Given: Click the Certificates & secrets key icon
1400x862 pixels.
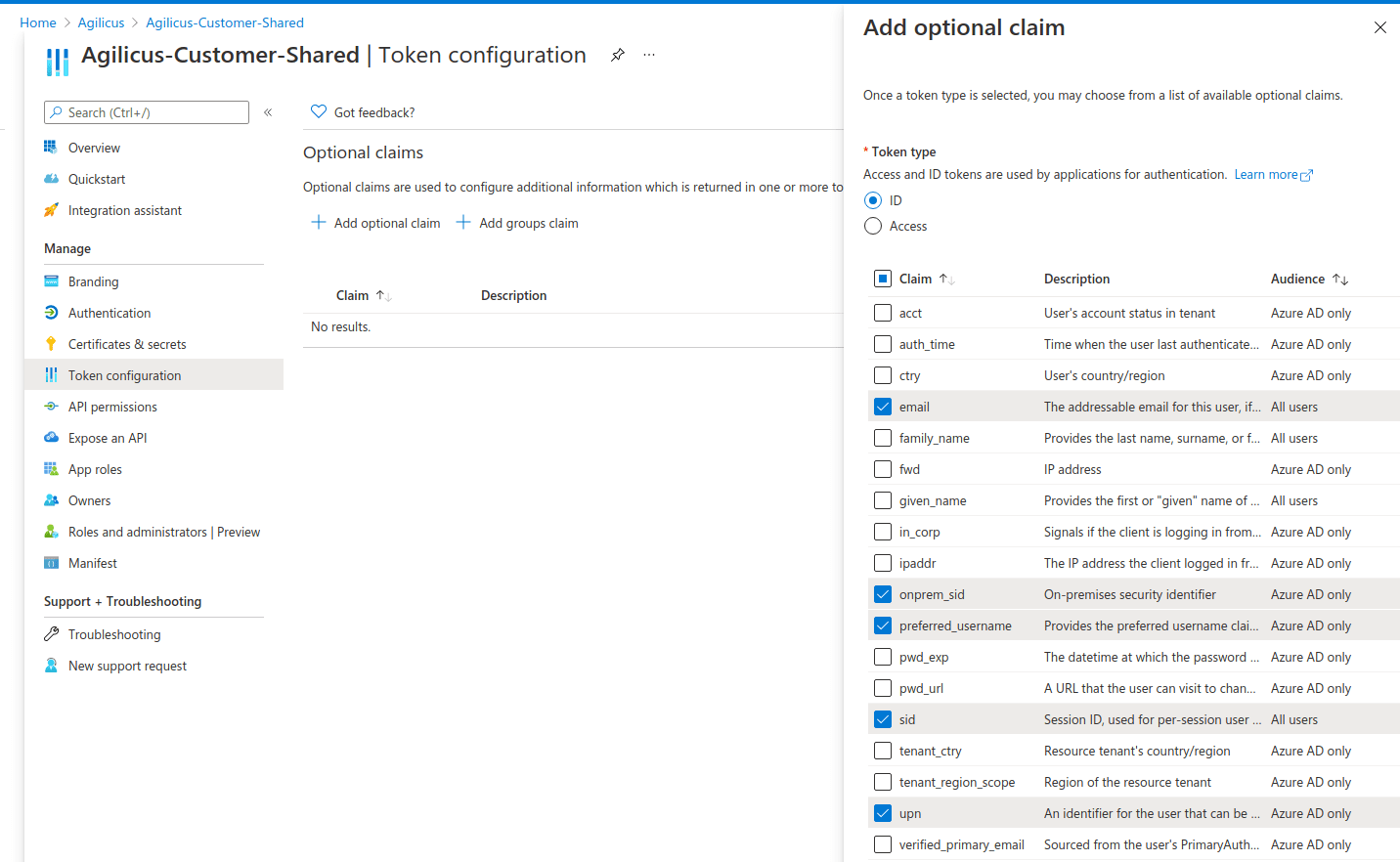Looking at the screenshot, I should [x=51, y=344].
